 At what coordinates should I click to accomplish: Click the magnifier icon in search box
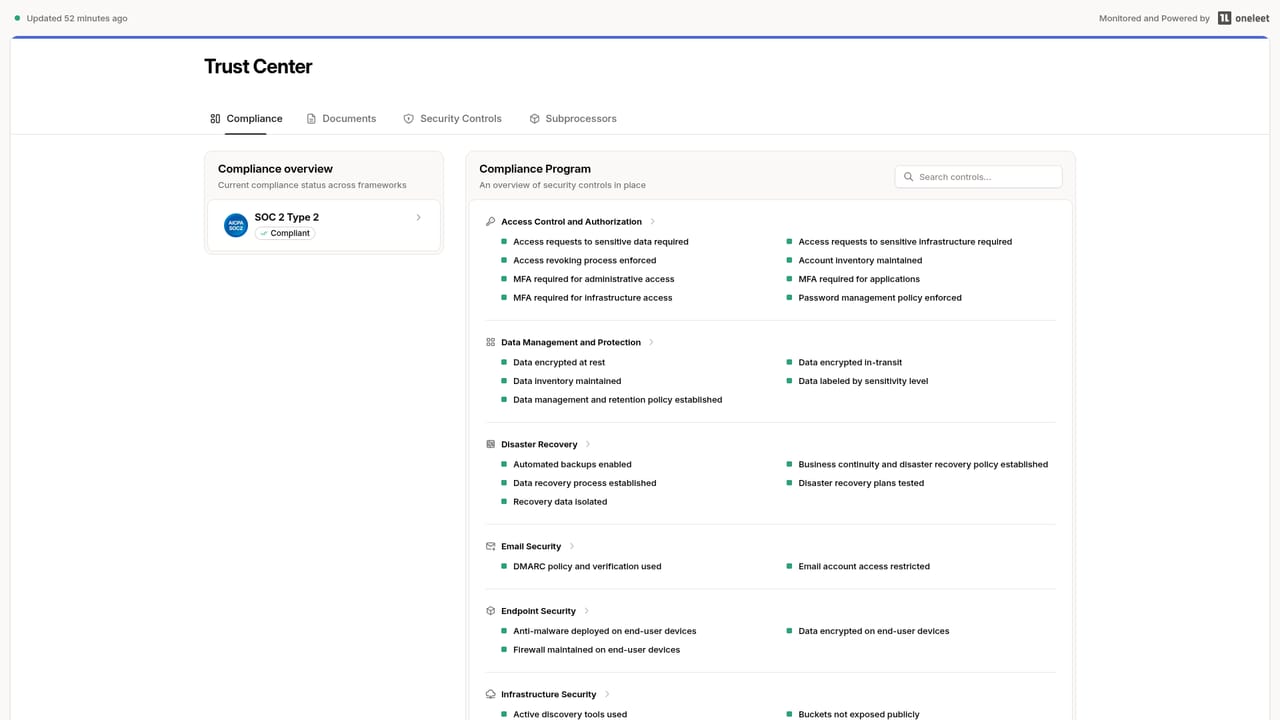click(x=909, y=177)
